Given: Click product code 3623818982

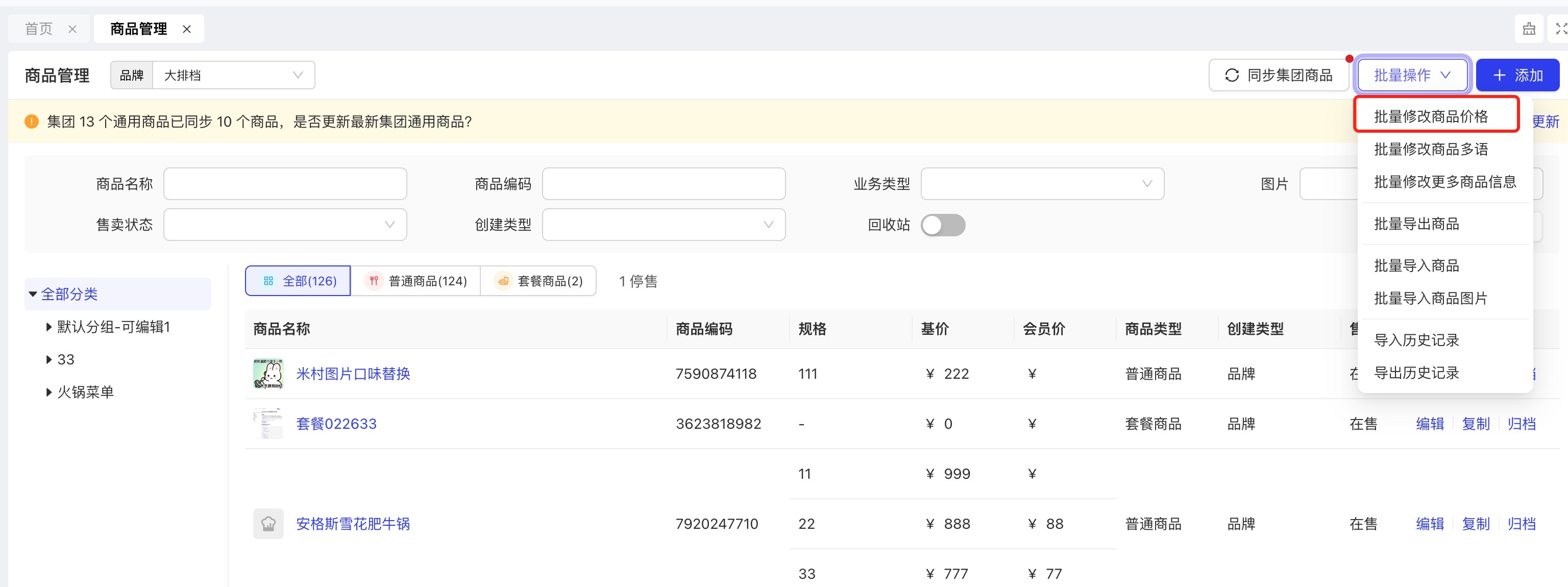Looking at the screenshot, I should pyautogui.click(x=718, y=424).
